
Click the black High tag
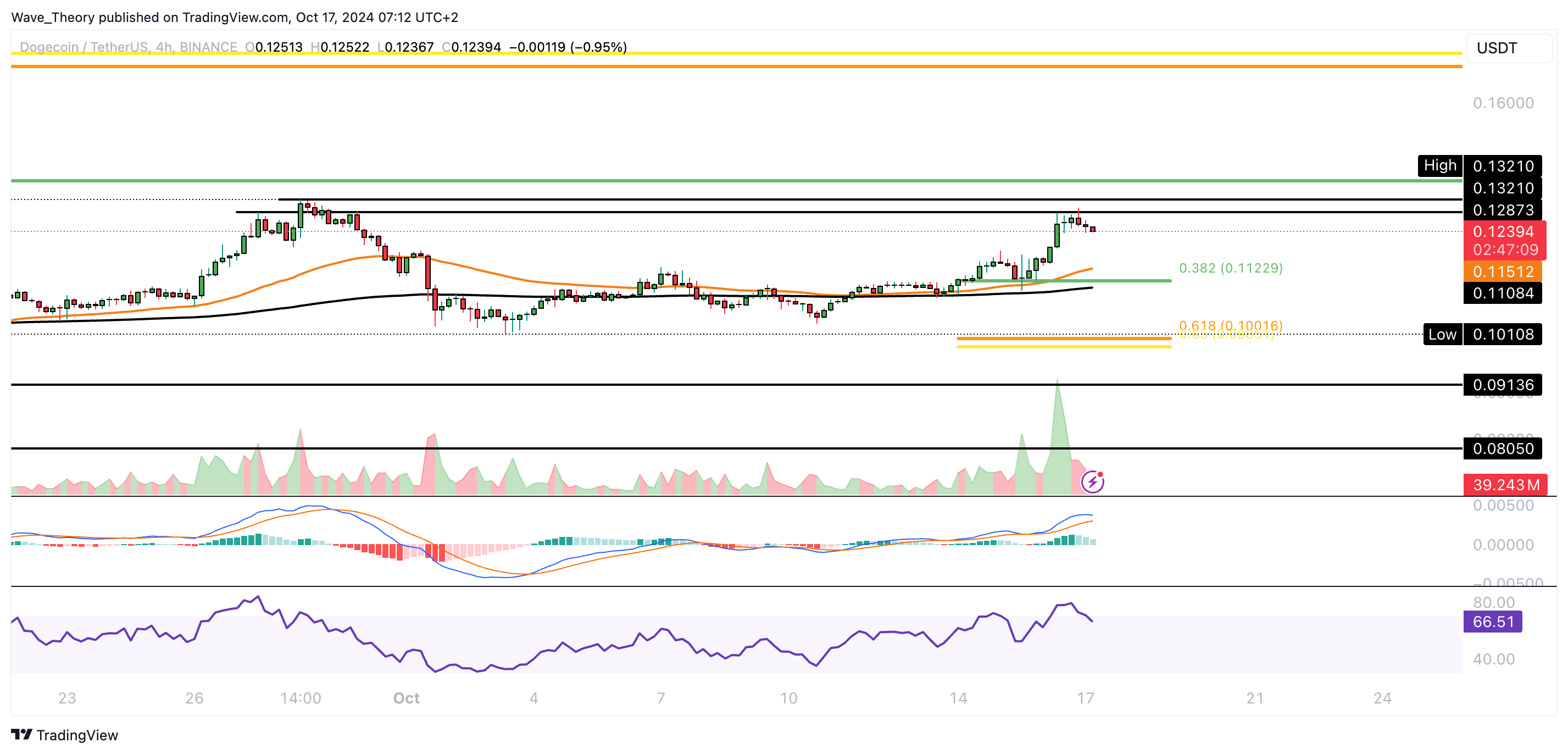pos(1439,165)
